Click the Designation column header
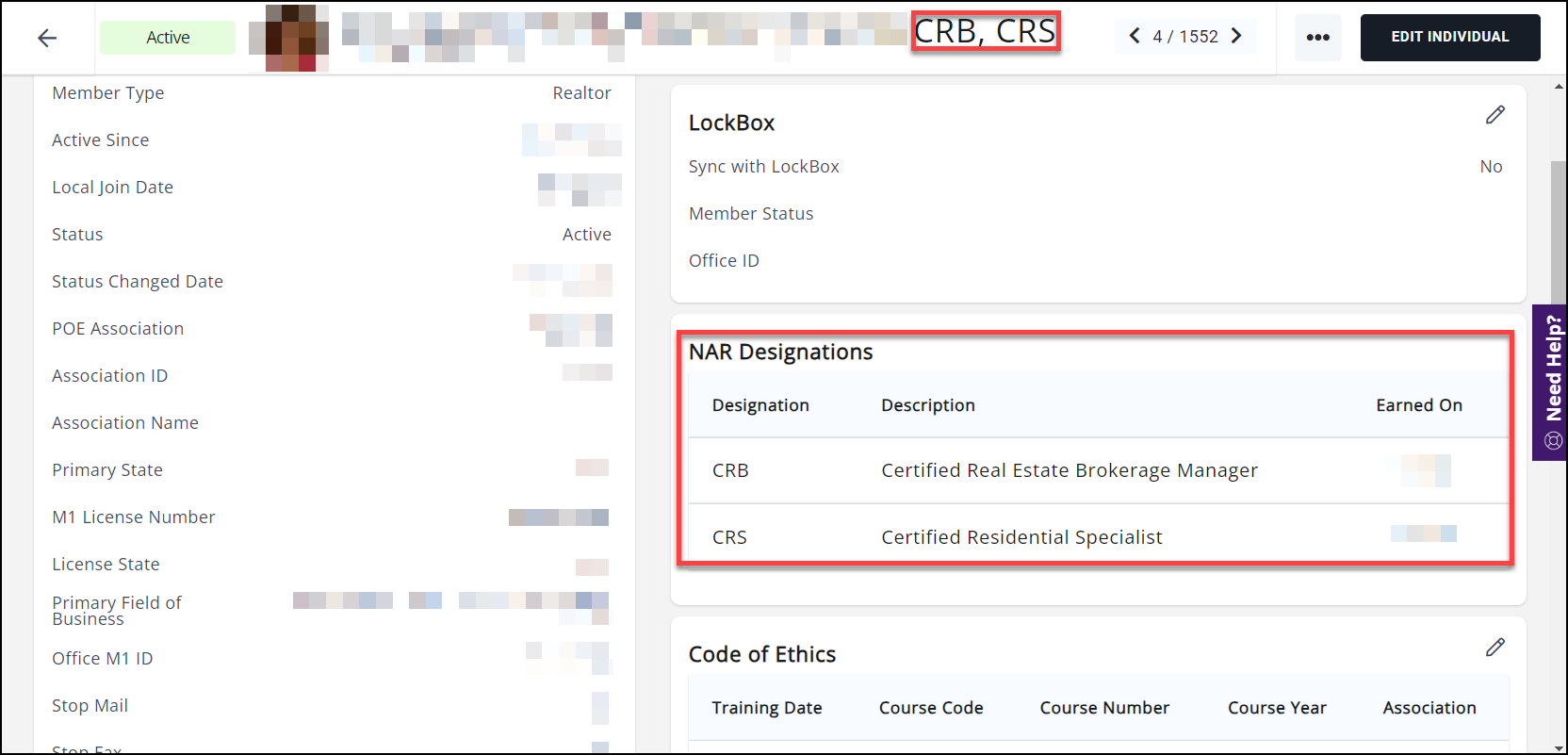1568x755 pixels. [760, 405]
